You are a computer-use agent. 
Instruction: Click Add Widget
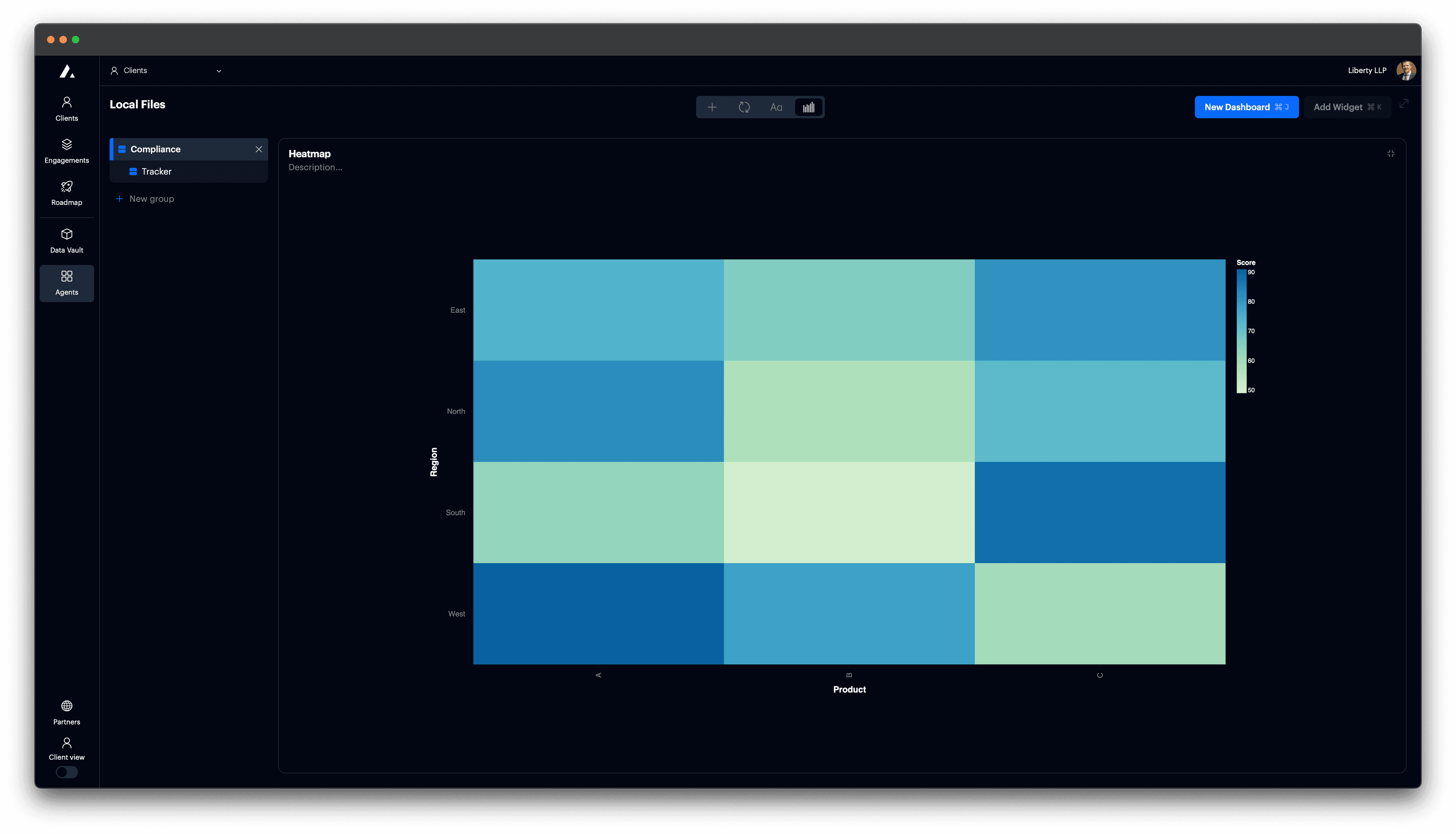pyautogui.click(x=1347, y=107)
